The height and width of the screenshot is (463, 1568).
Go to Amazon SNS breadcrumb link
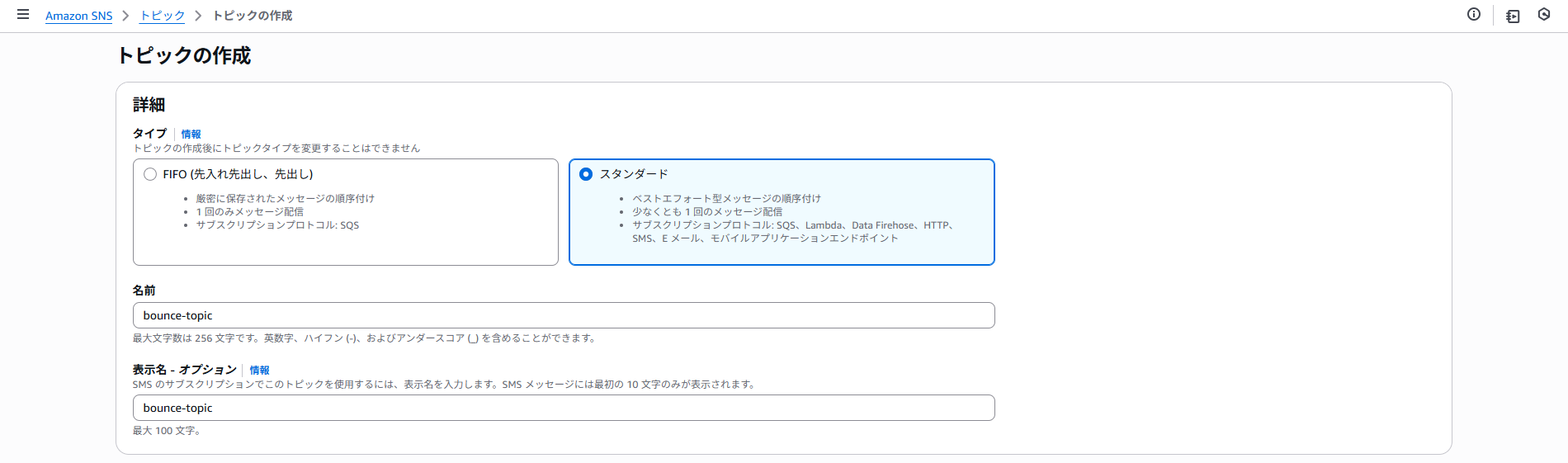pyautogui.click(x=78, y=16)
